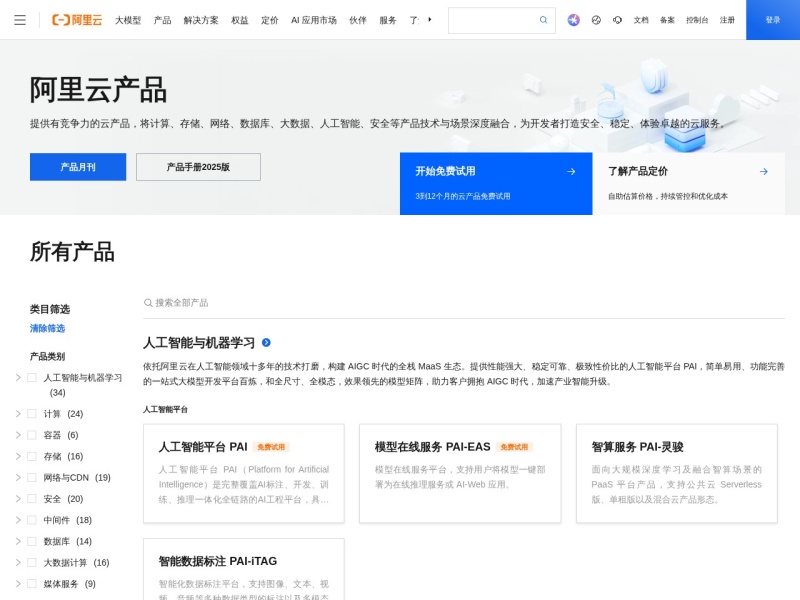The height and width of the screenshot is (600, 800).
Task: Open the 权益 nav menu
Action: 239,20
